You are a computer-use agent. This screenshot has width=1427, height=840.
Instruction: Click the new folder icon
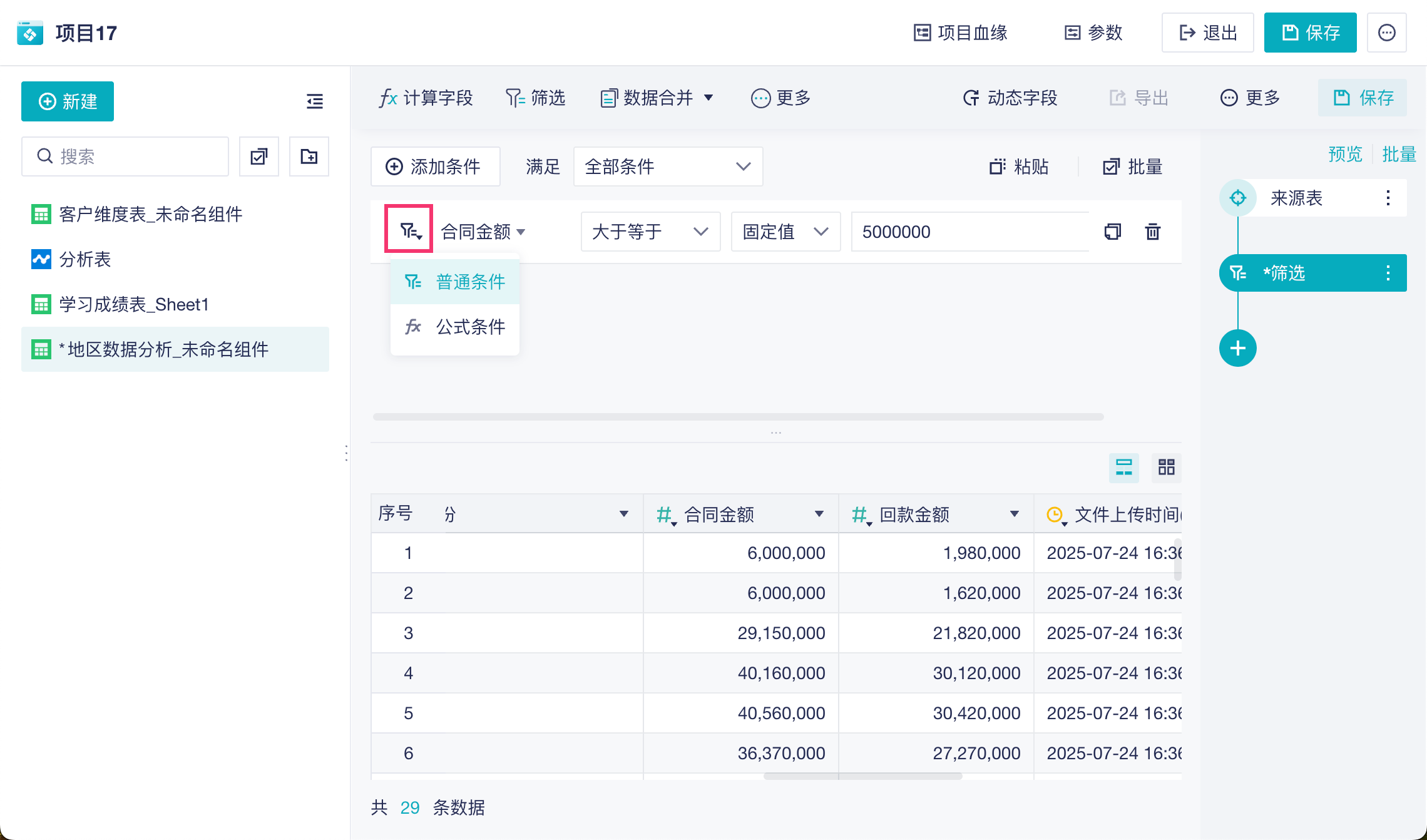click(309, 156)
